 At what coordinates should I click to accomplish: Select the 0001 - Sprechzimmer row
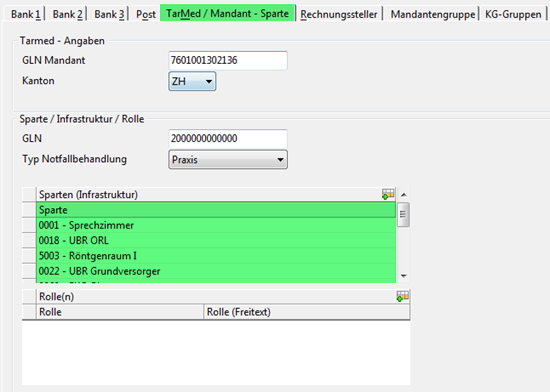point(216,225)
